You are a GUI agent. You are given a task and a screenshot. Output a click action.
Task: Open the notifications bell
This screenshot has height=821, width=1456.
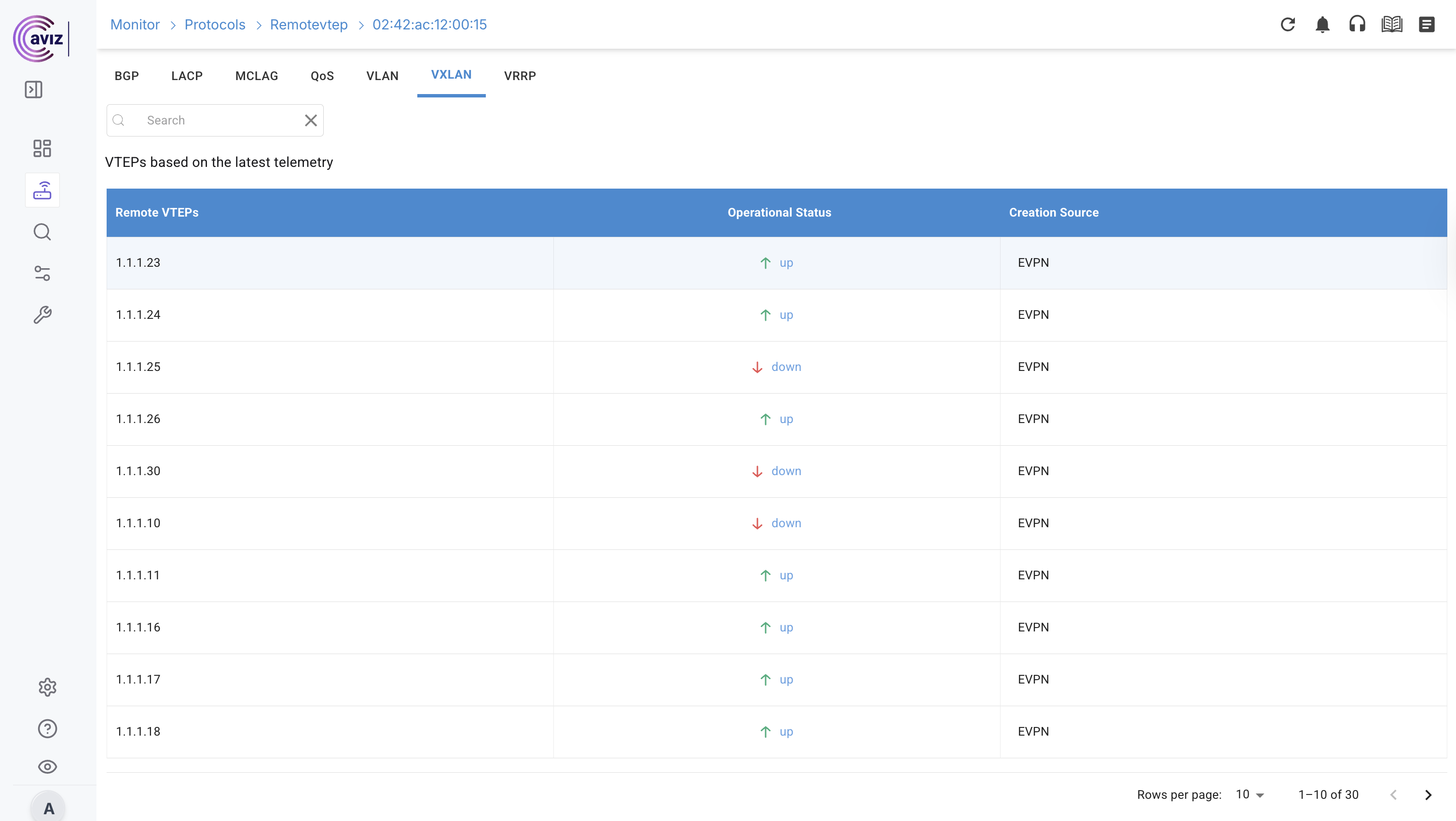(x=1322, y=24)
